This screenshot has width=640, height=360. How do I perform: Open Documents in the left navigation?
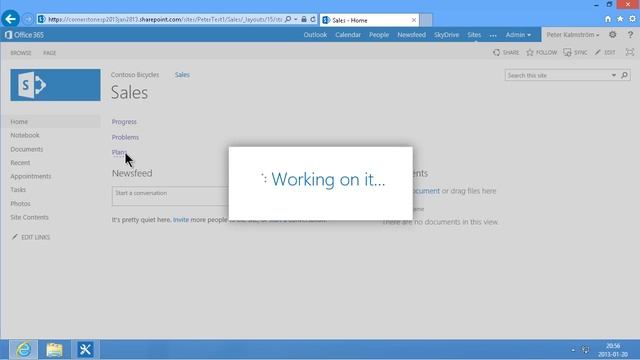click(x=27, y=149)
